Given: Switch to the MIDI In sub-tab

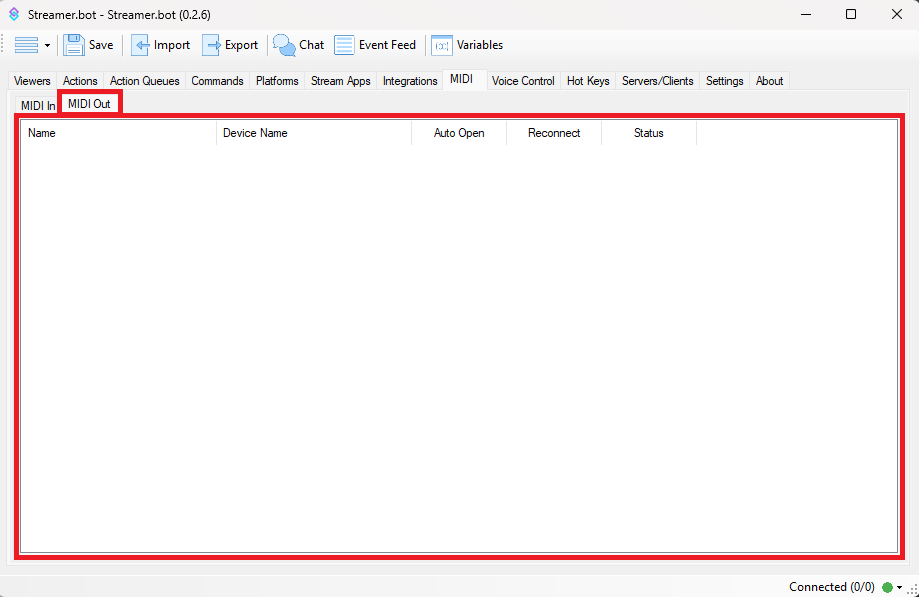Looking at the screenshot, I should [x=37, y=105].
